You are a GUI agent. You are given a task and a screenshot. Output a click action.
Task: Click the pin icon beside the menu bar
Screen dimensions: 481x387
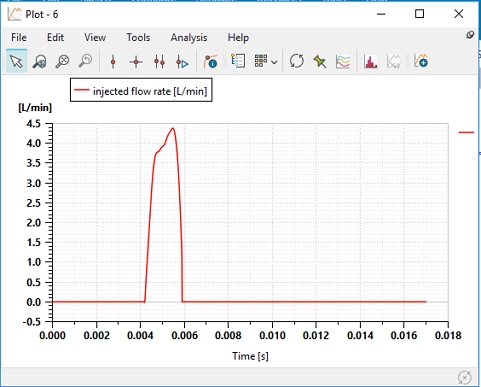[x=470, y=35]
